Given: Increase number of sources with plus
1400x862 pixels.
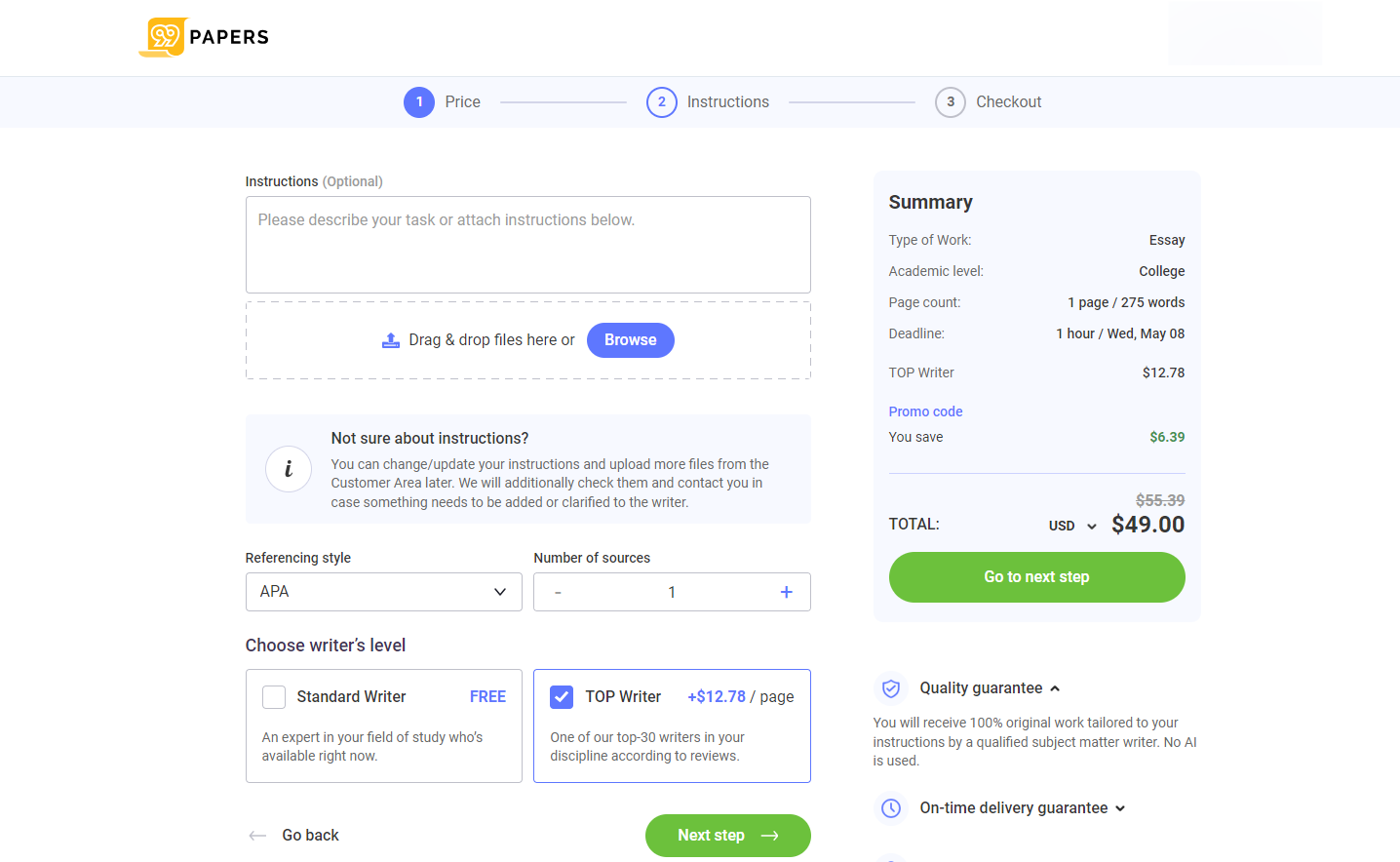Looking at the screenshot, I should coord(786,592).
